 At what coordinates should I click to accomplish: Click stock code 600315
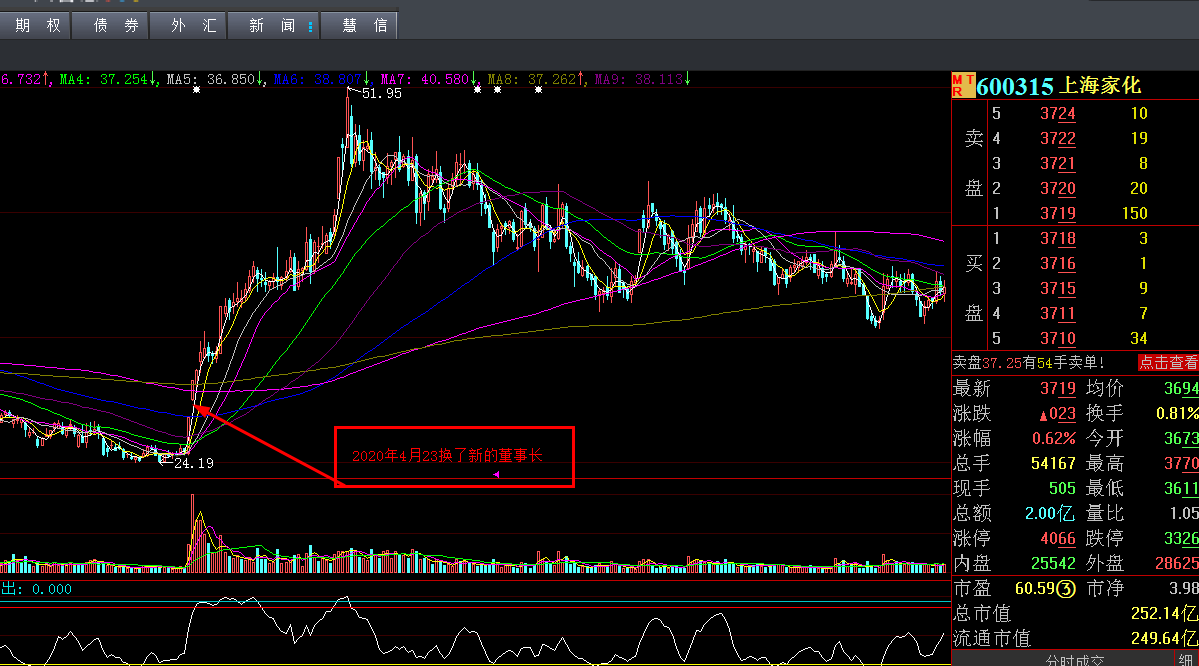tap(1015, 86)
